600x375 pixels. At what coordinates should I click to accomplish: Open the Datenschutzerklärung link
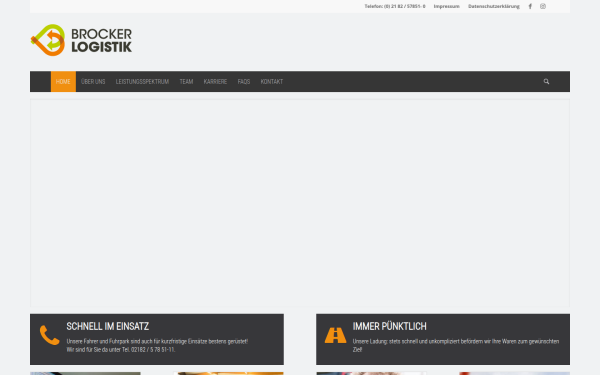[494, 6]
